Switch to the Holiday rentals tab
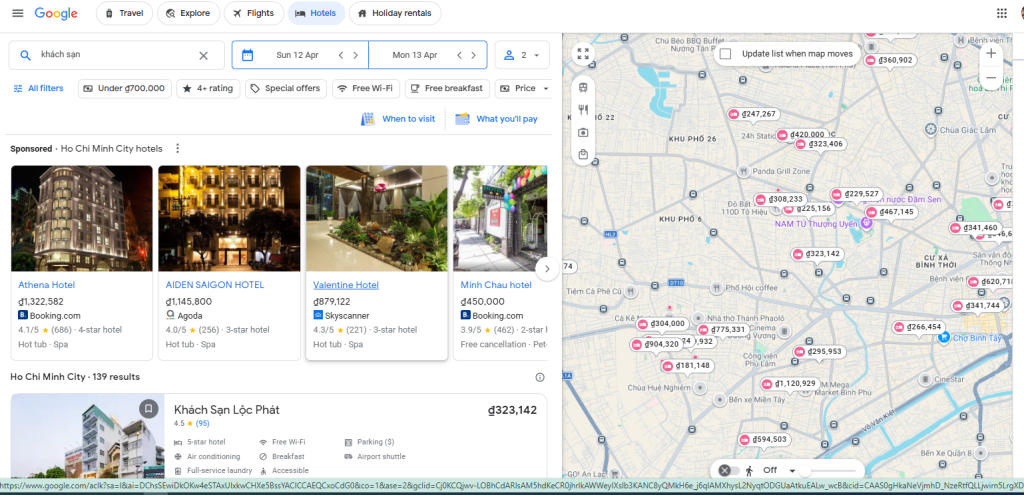This screenshot has width=1024, height=495. point(394,13)
